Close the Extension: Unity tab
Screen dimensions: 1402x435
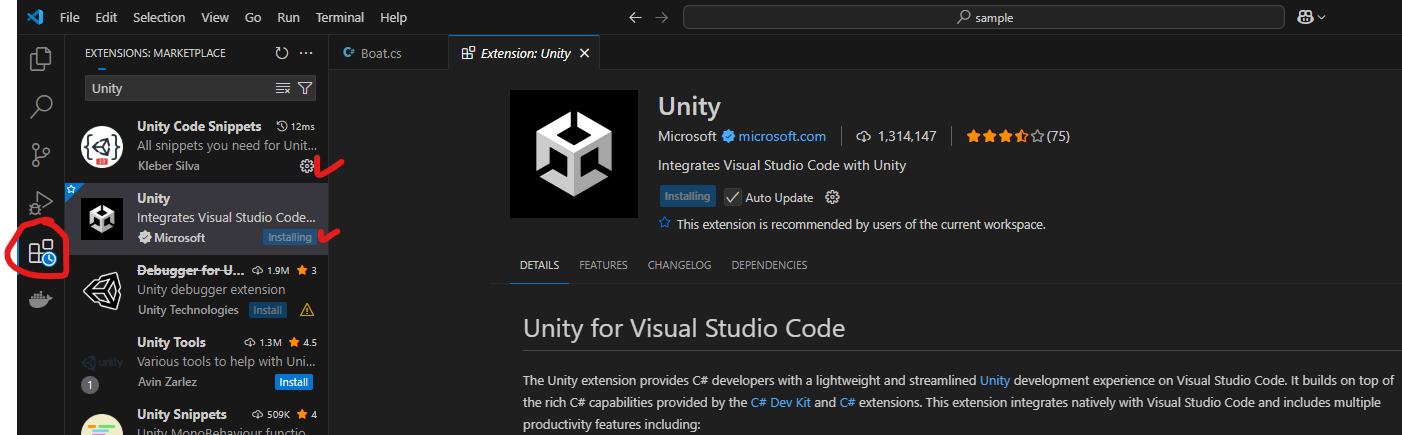(x=584, y=53)
